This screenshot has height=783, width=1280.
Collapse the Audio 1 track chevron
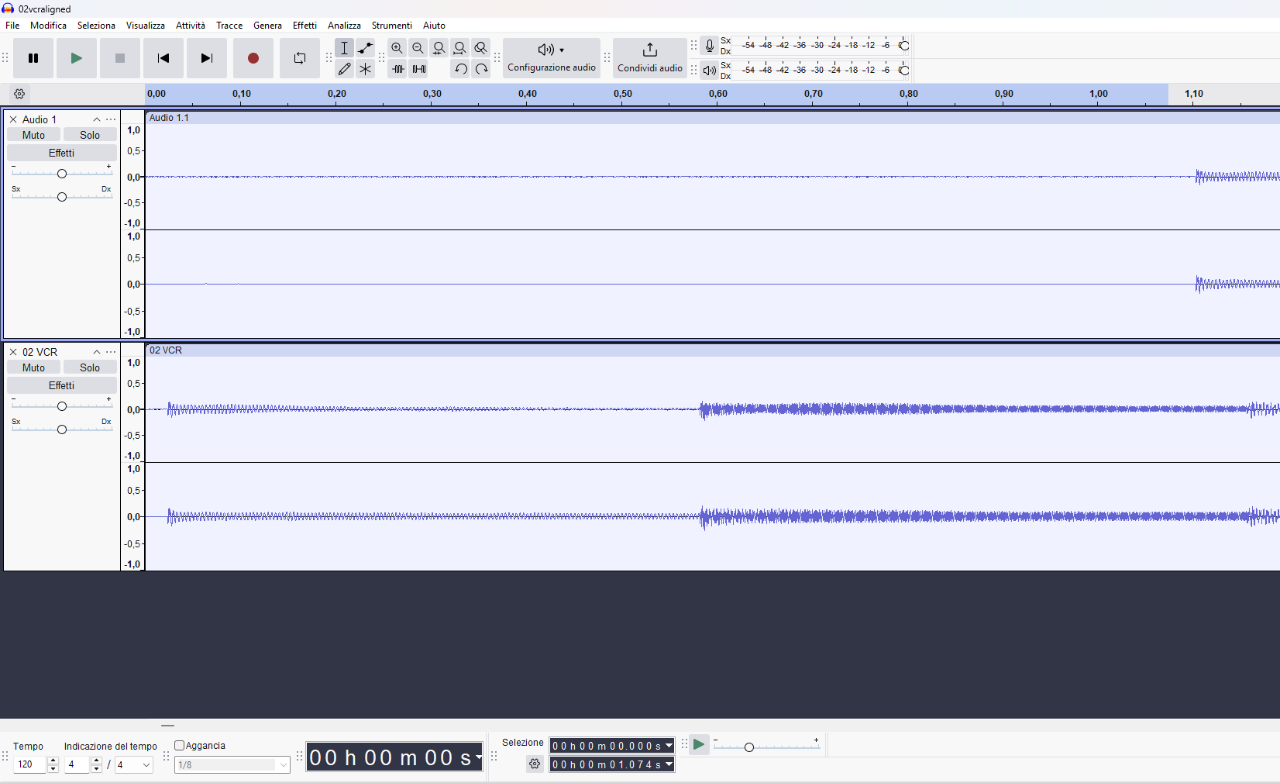tap(97, 120)
